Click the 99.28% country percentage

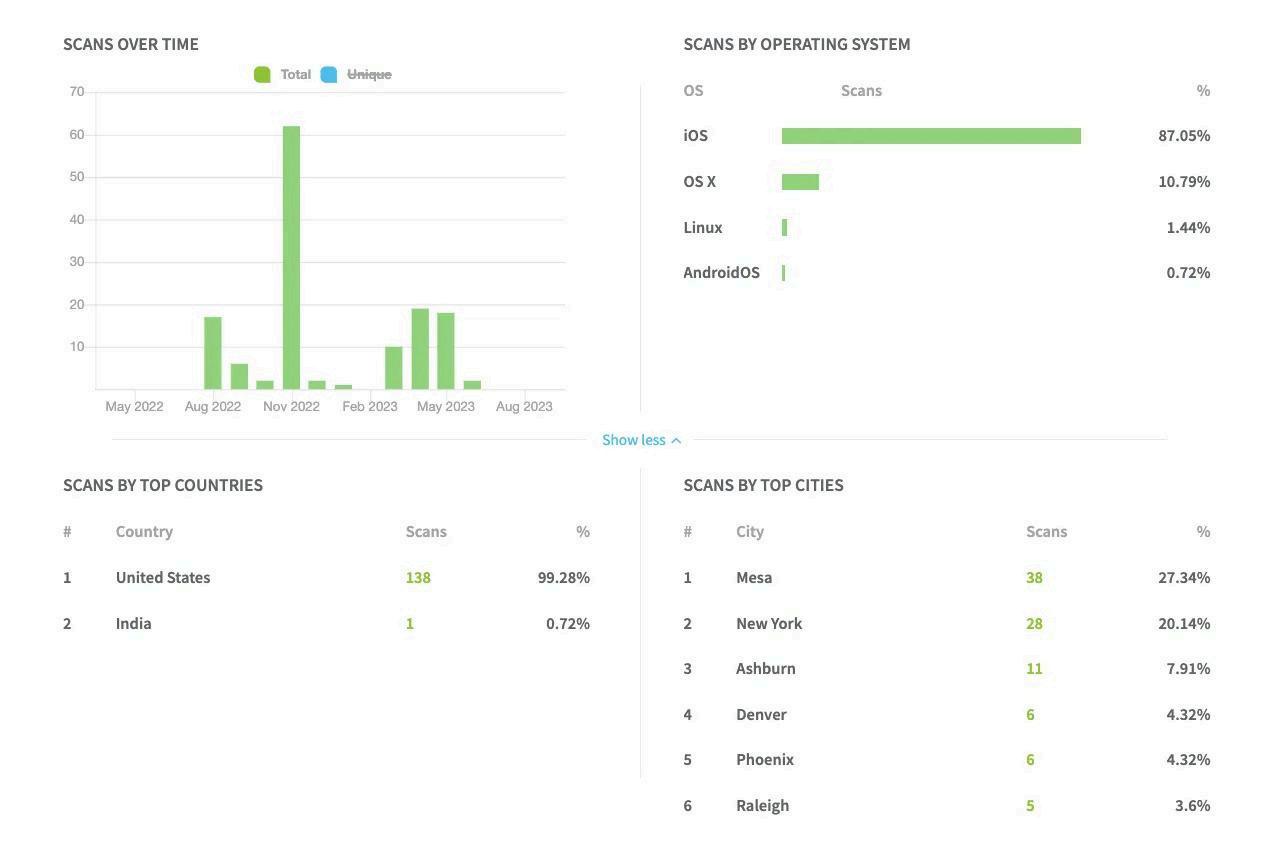pos(564,578)
